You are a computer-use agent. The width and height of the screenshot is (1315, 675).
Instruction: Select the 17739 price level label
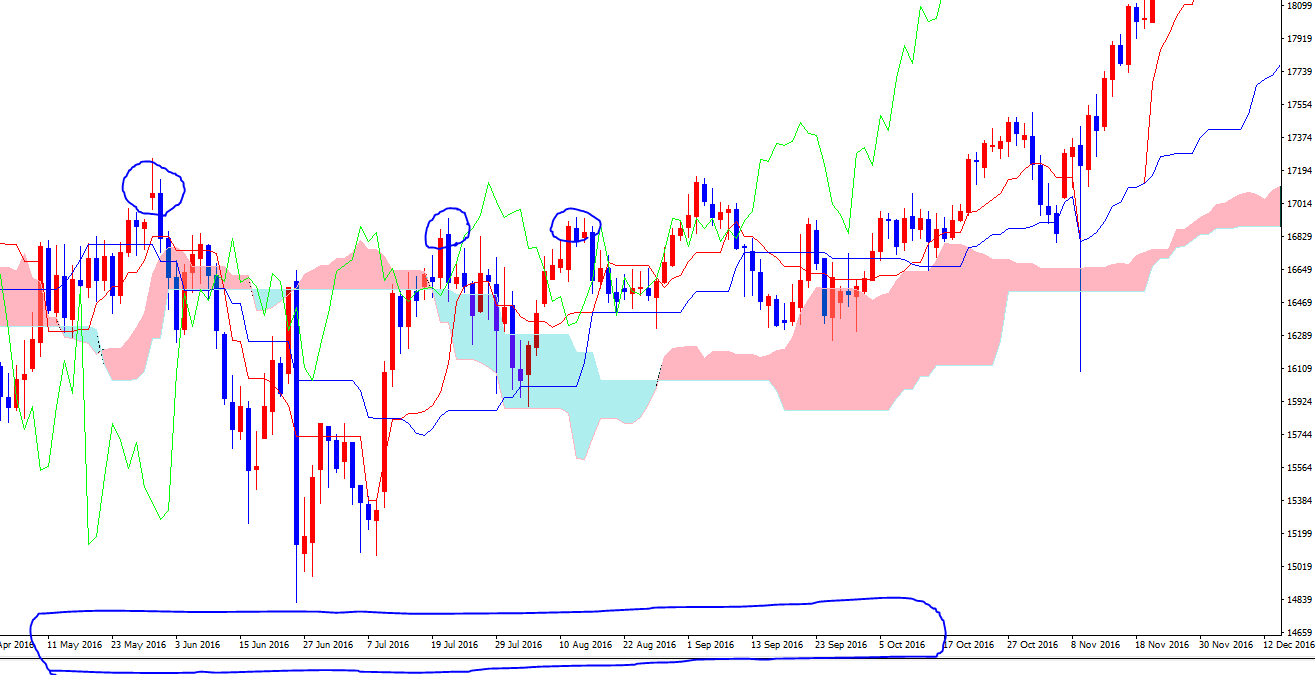(x=1298, y=72)
